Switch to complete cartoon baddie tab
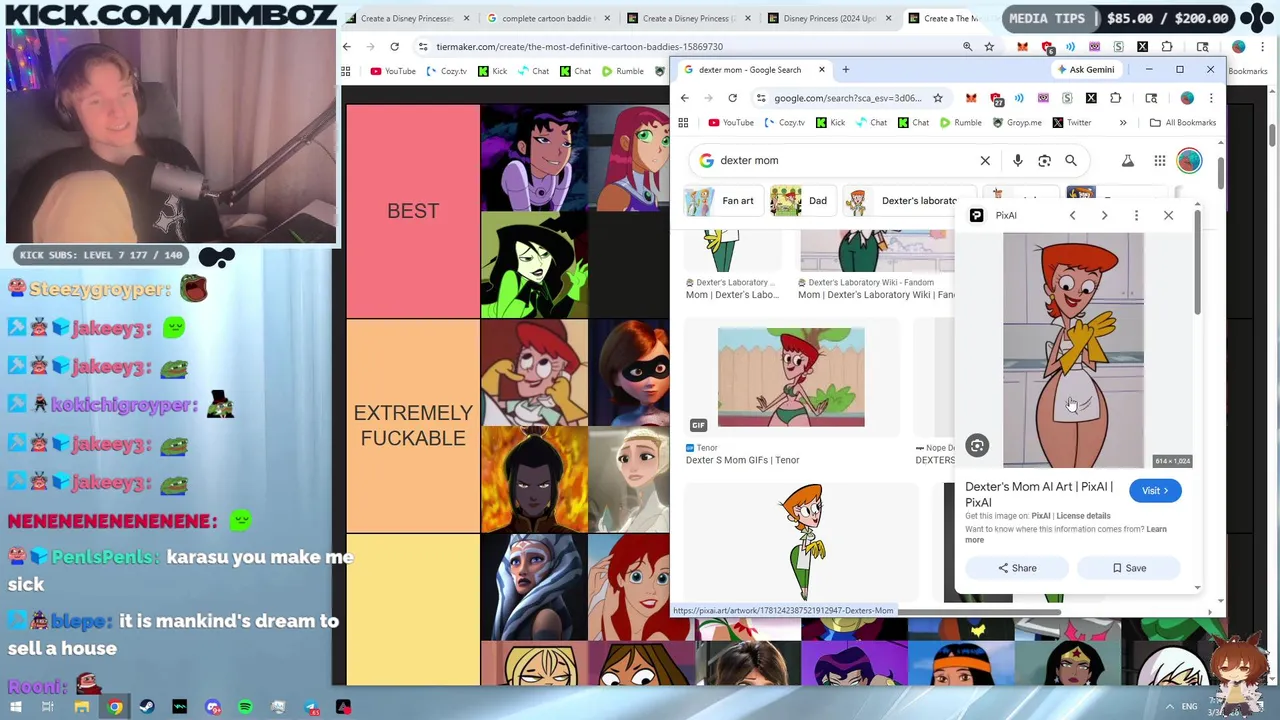This screenshot has width=1280, height=720. pyautogui.click(x=546, y=18)
